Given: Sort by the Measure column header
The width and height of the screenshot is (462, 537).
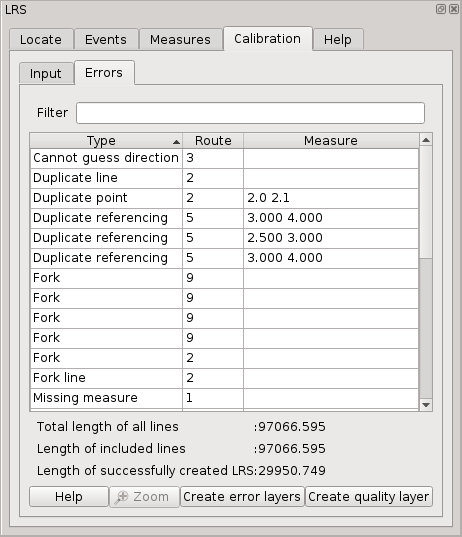Looking at the screenshot, I should tap(331, 141).
